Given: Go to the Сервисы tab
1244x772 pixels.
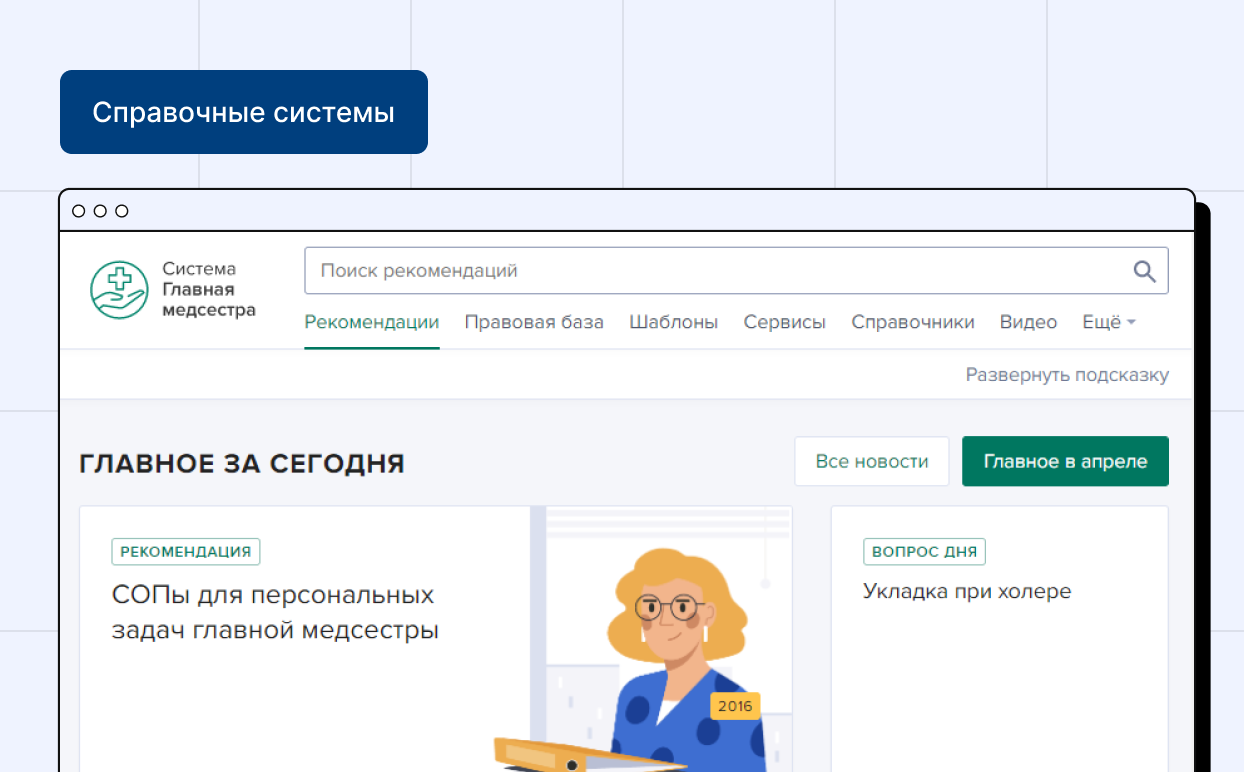Looking at the screenshot, I should coord(785,322).
